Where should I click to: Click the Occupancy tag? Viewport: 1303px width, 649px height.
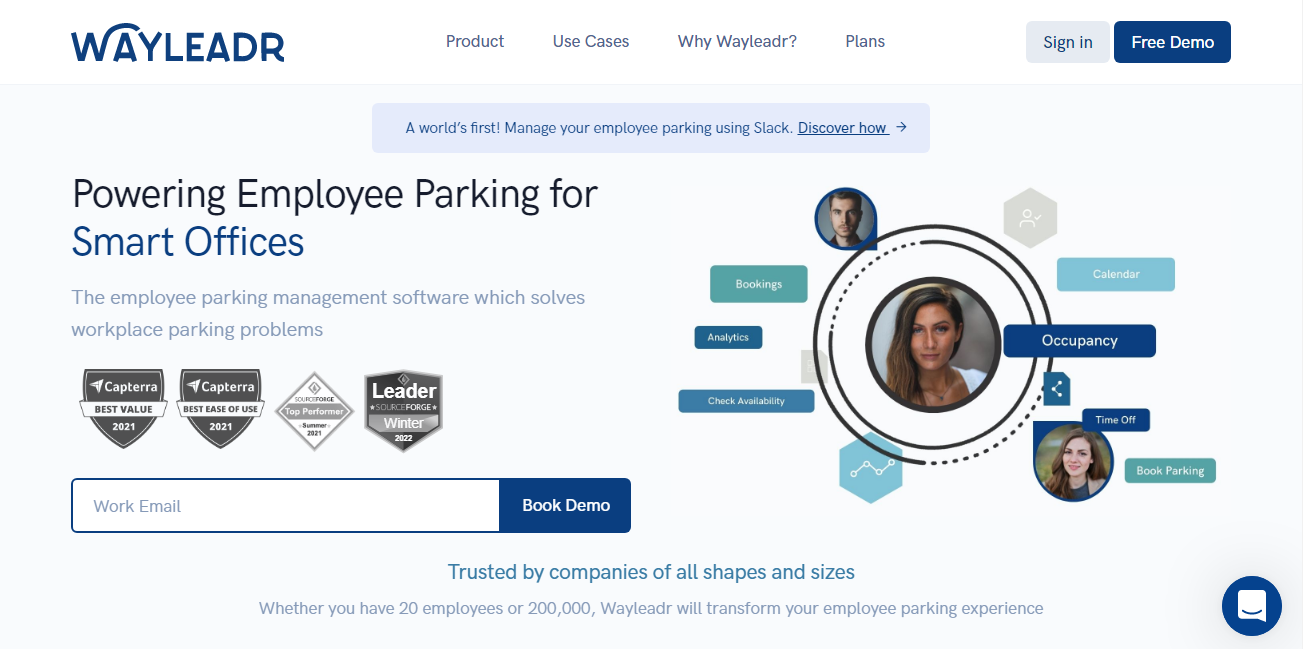pos(1080,341)
